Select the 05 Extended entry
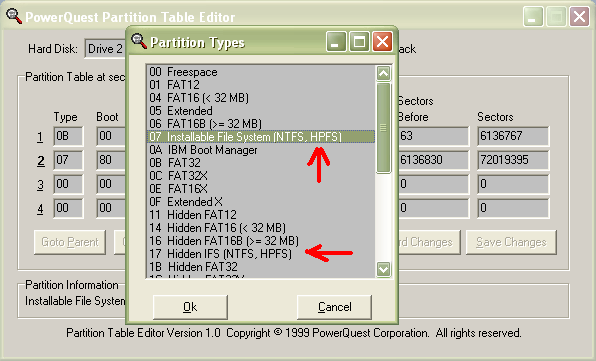This screenshot has width=596, height=361. [x=260, y=111]
